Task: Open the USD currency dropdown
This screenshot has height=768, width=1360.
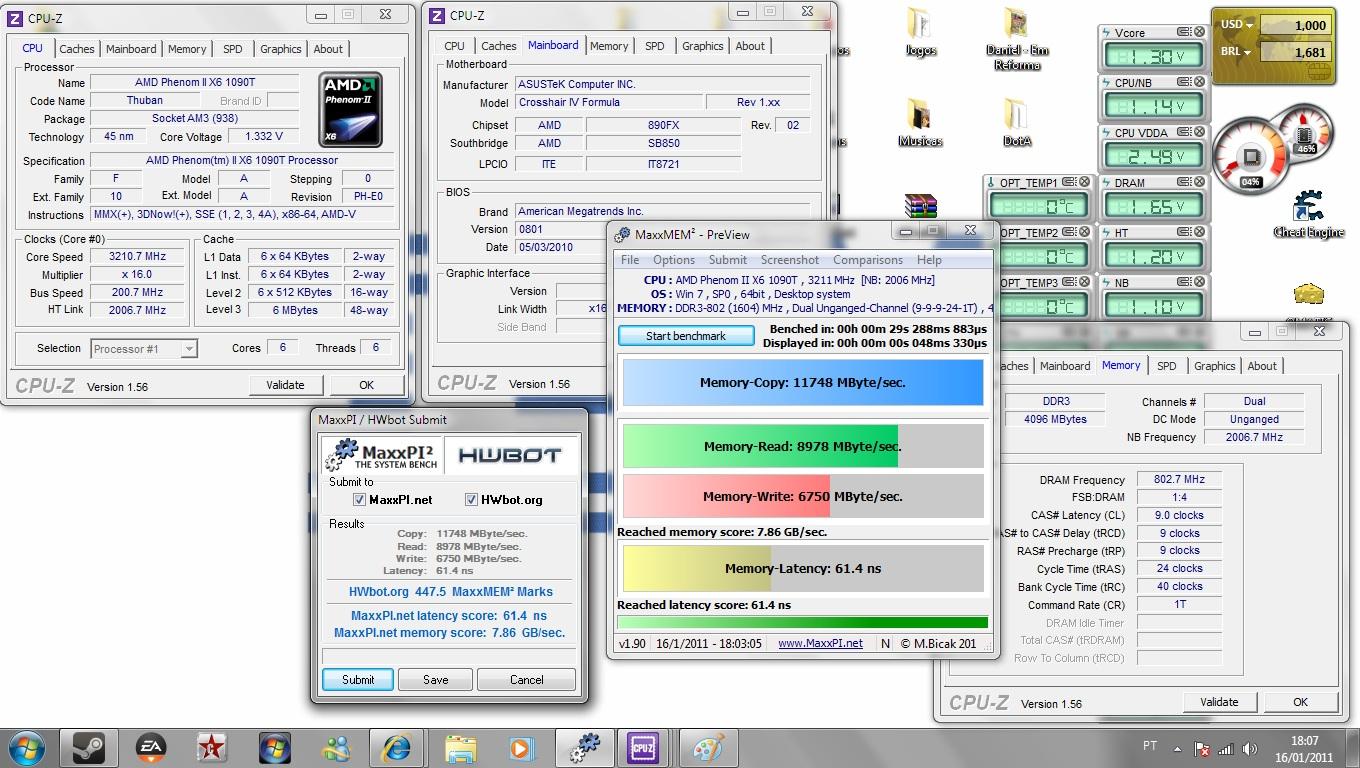Action: click(x=1237, y=25)
